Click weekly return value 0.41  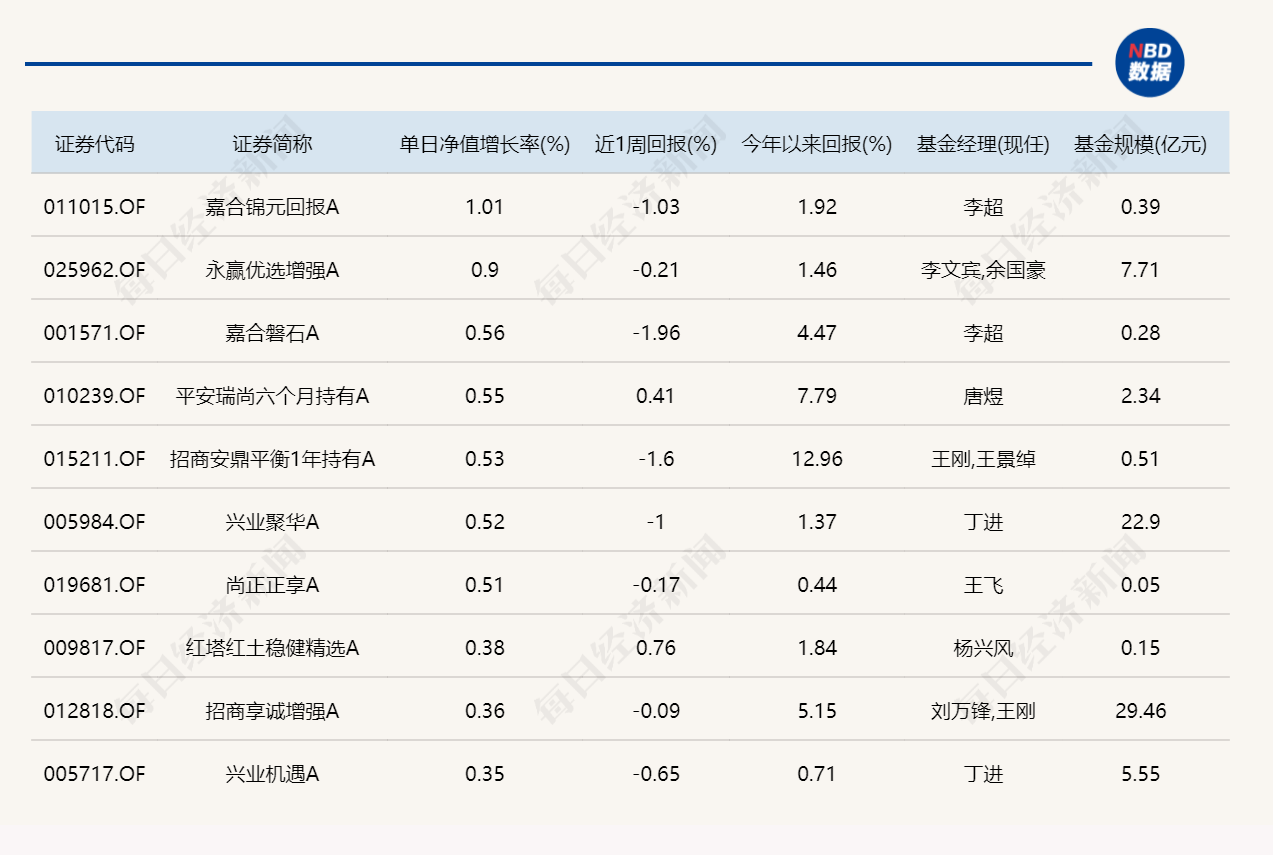pos(656,396)
